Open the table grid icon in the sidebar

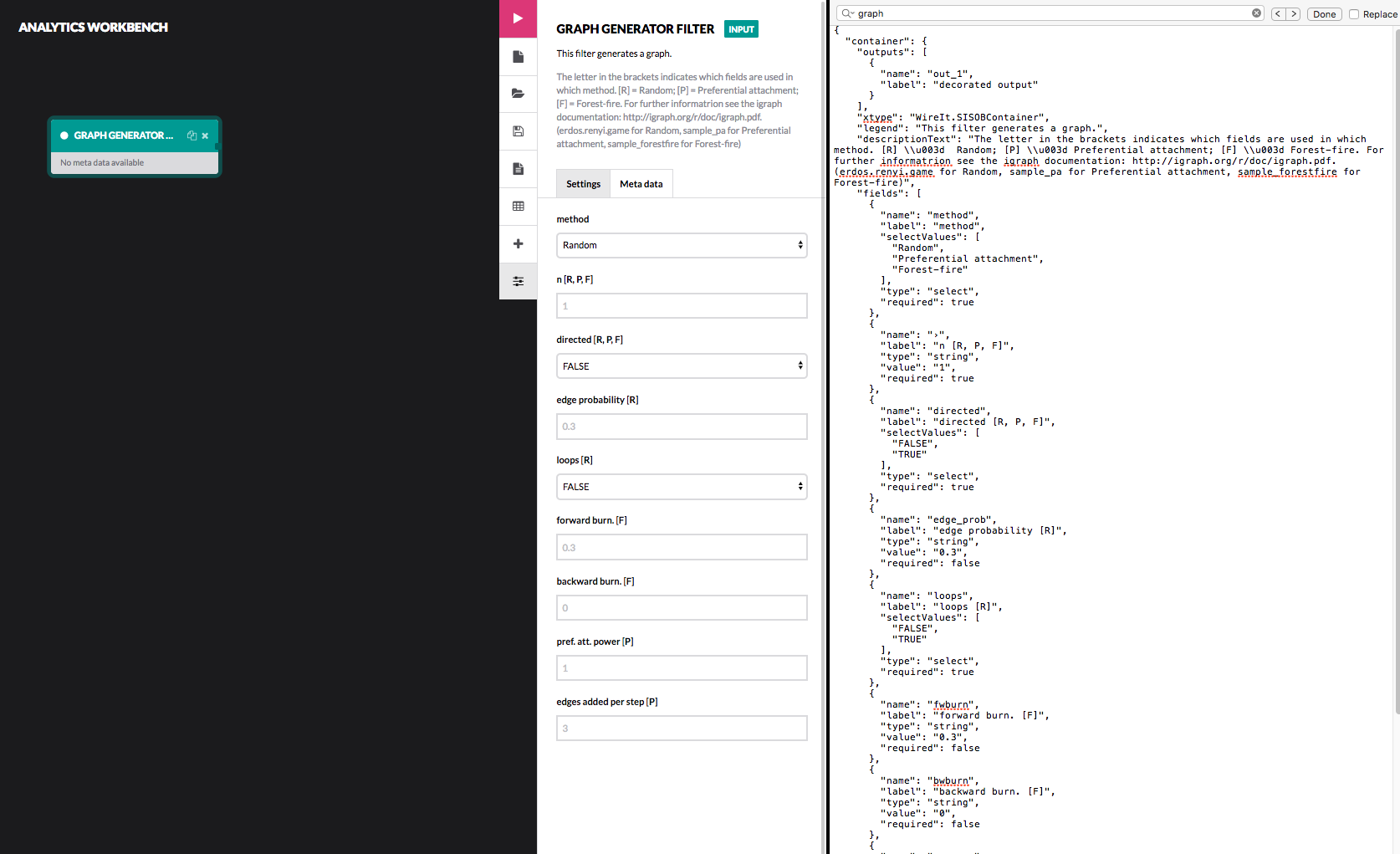[518, 207]
